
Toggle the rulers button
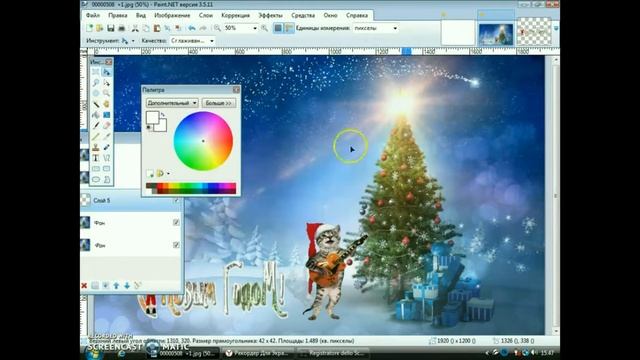pos(289,28)
